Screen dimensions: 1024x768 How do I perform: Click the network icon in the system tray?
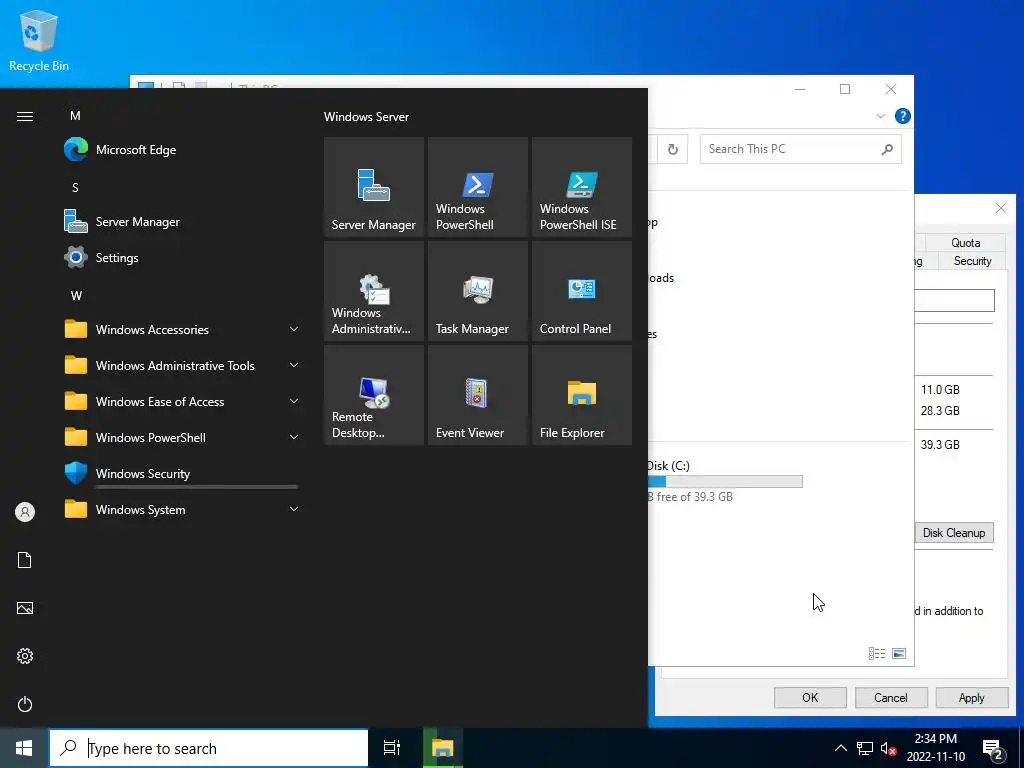(865, 748)
